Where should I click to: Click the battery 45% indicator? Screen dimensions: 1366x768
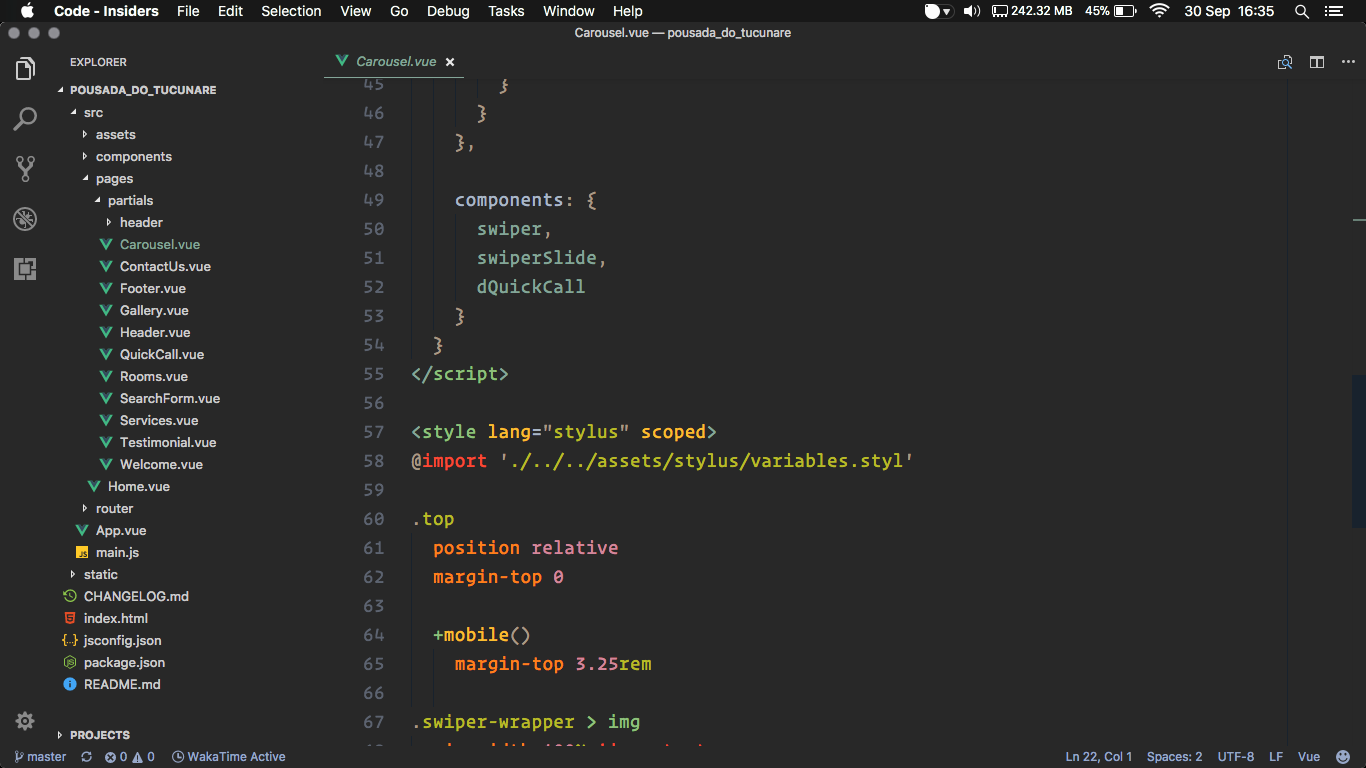click(1110, 11)
